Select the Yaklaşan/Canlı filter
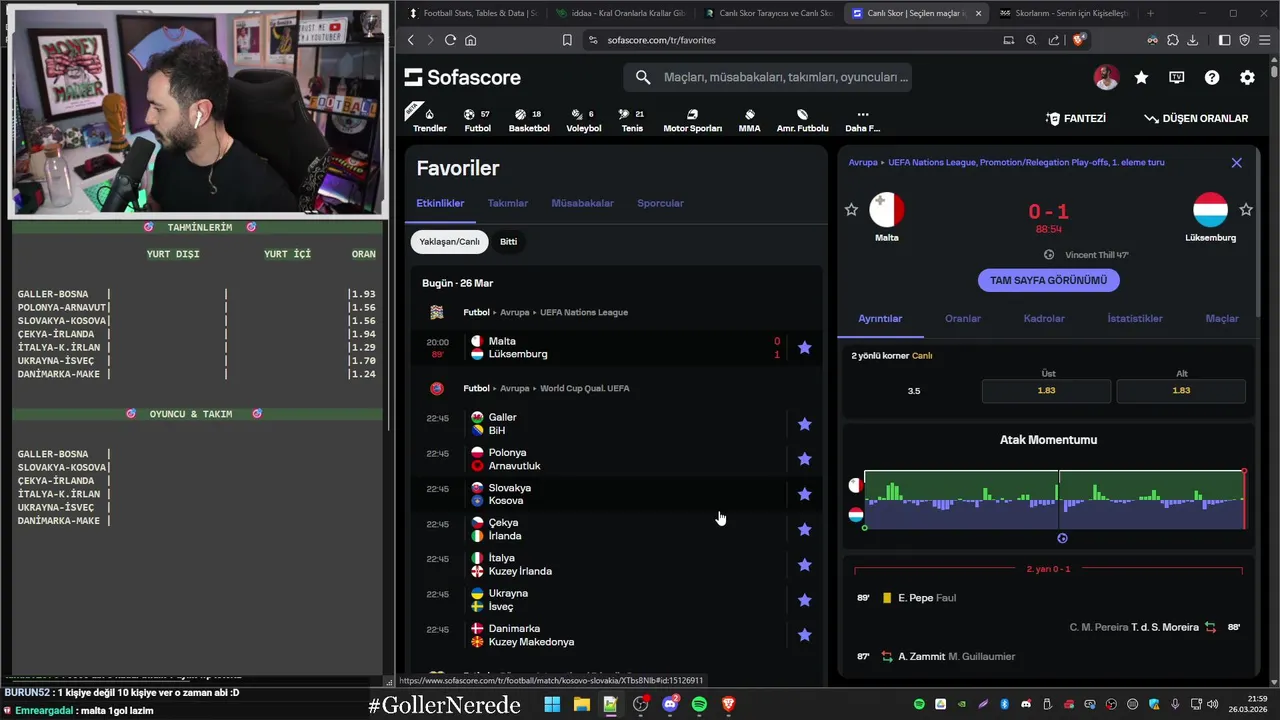1280x720 pixels. click(449, 241)
